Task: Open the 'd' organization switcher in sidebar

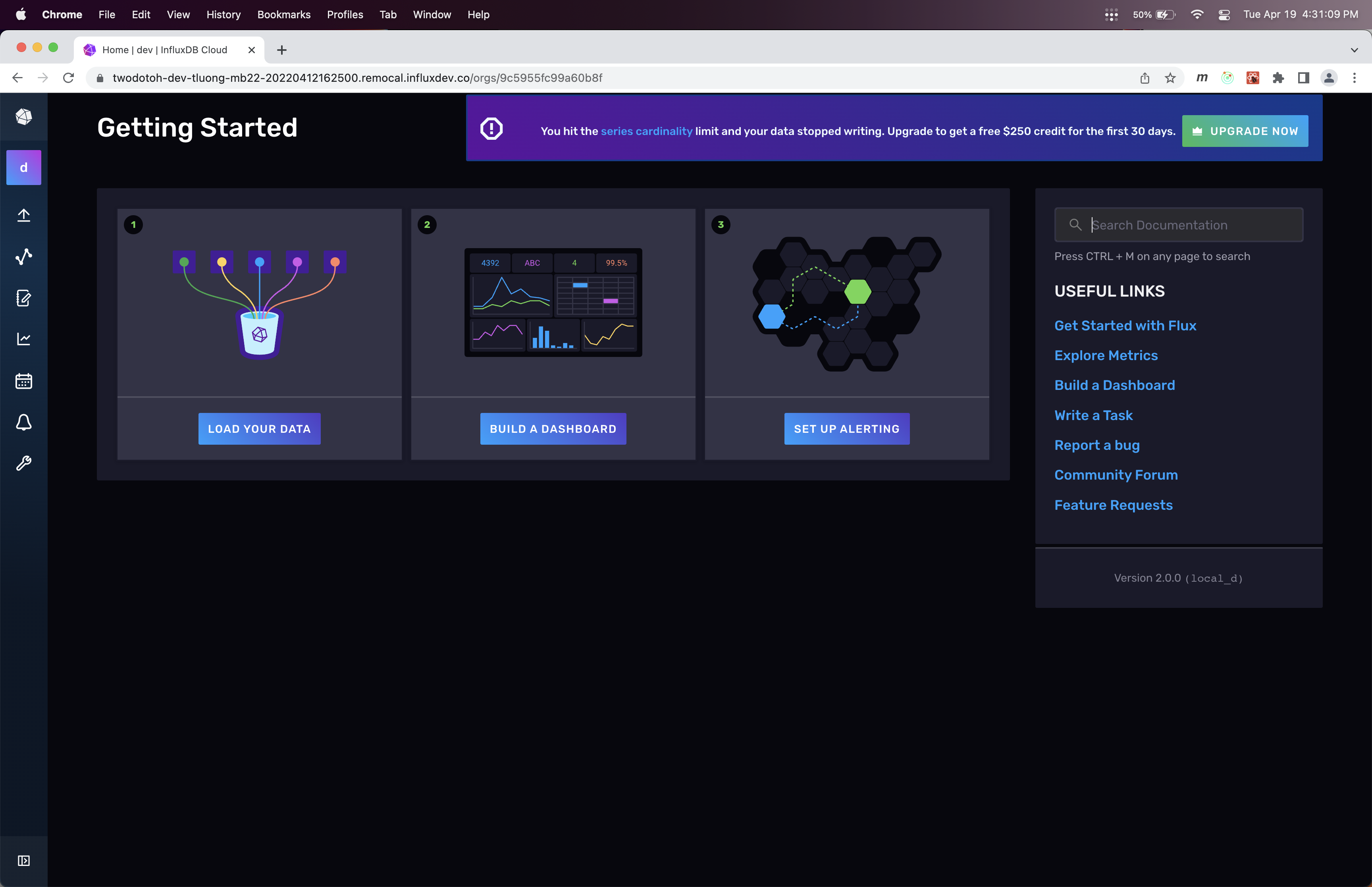Action: [x=23, y=168]
